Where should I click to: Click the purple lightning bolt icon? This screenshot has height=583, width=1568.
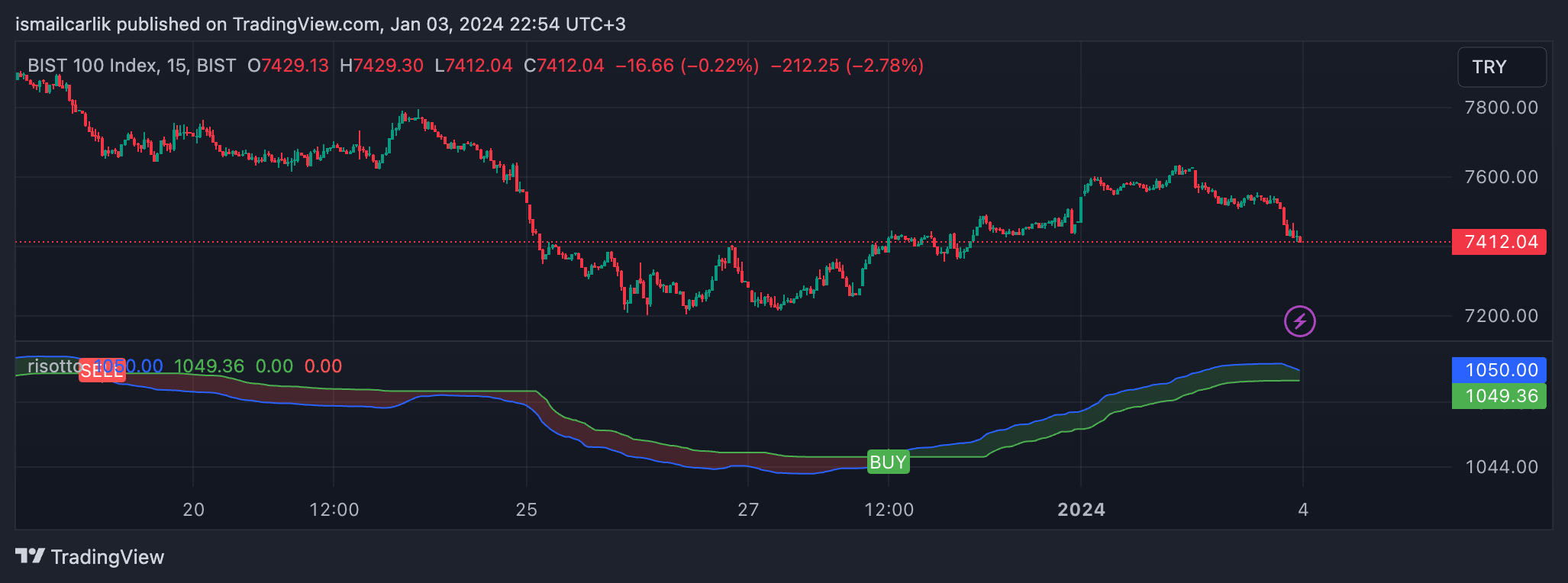click(x=1299, y=321)
